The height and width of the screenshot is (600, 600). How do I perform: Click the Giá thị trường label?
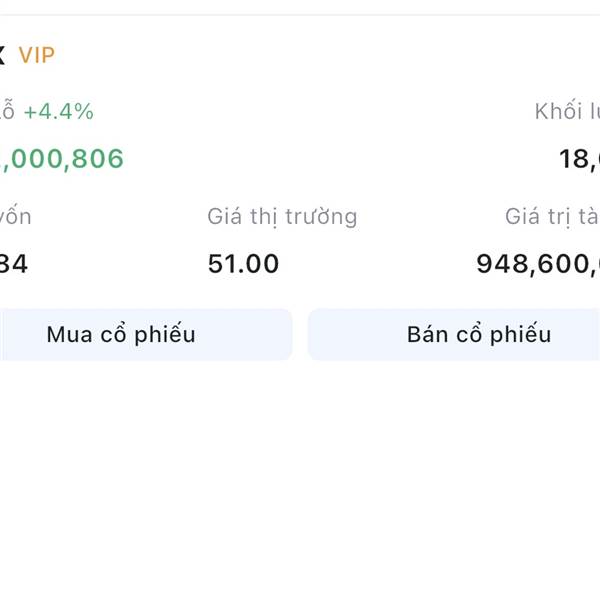point(282,216)
